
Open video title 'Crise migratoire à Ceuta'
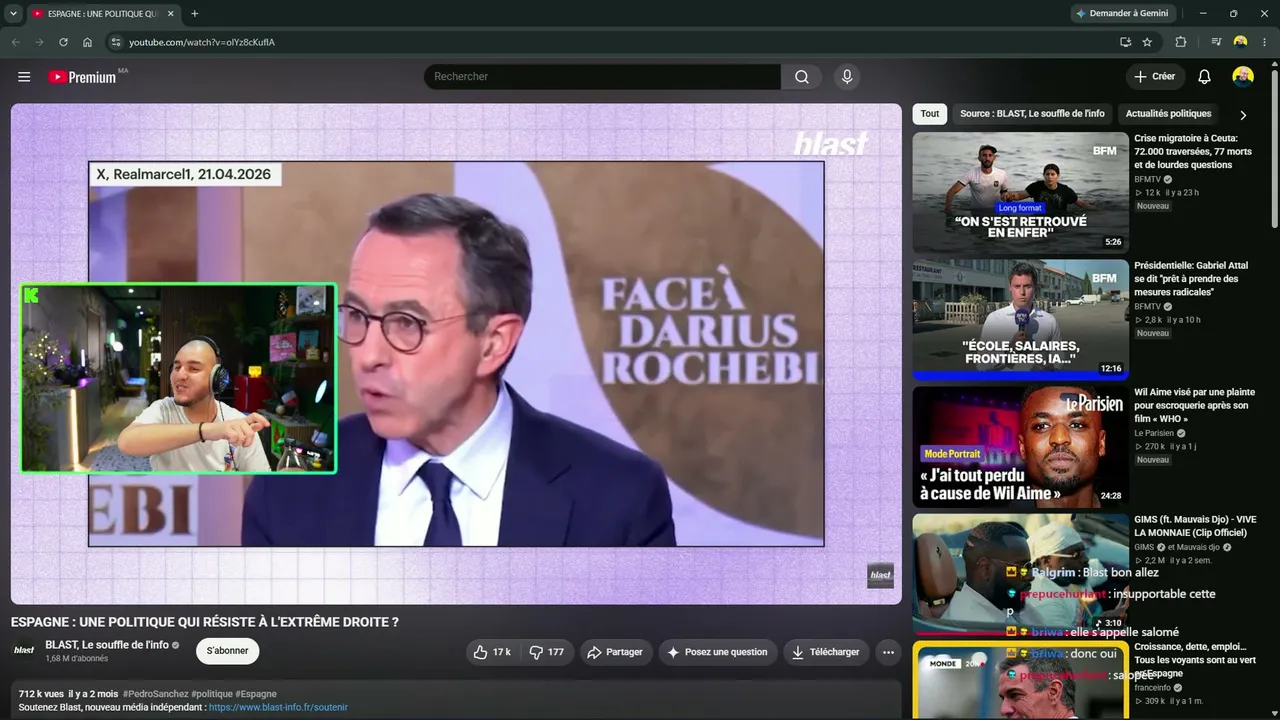tap(1194, 152)
